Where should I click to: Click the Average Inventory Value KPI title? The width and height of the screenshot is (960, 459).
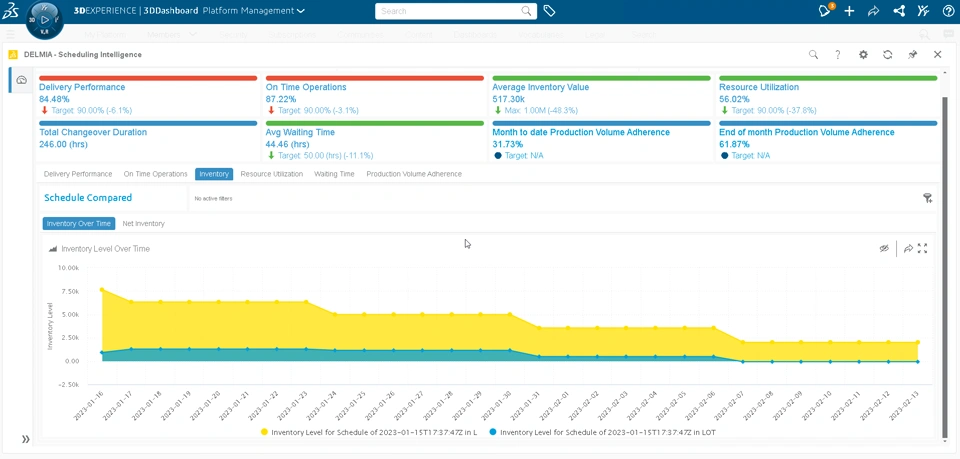(x=541, y=87)
